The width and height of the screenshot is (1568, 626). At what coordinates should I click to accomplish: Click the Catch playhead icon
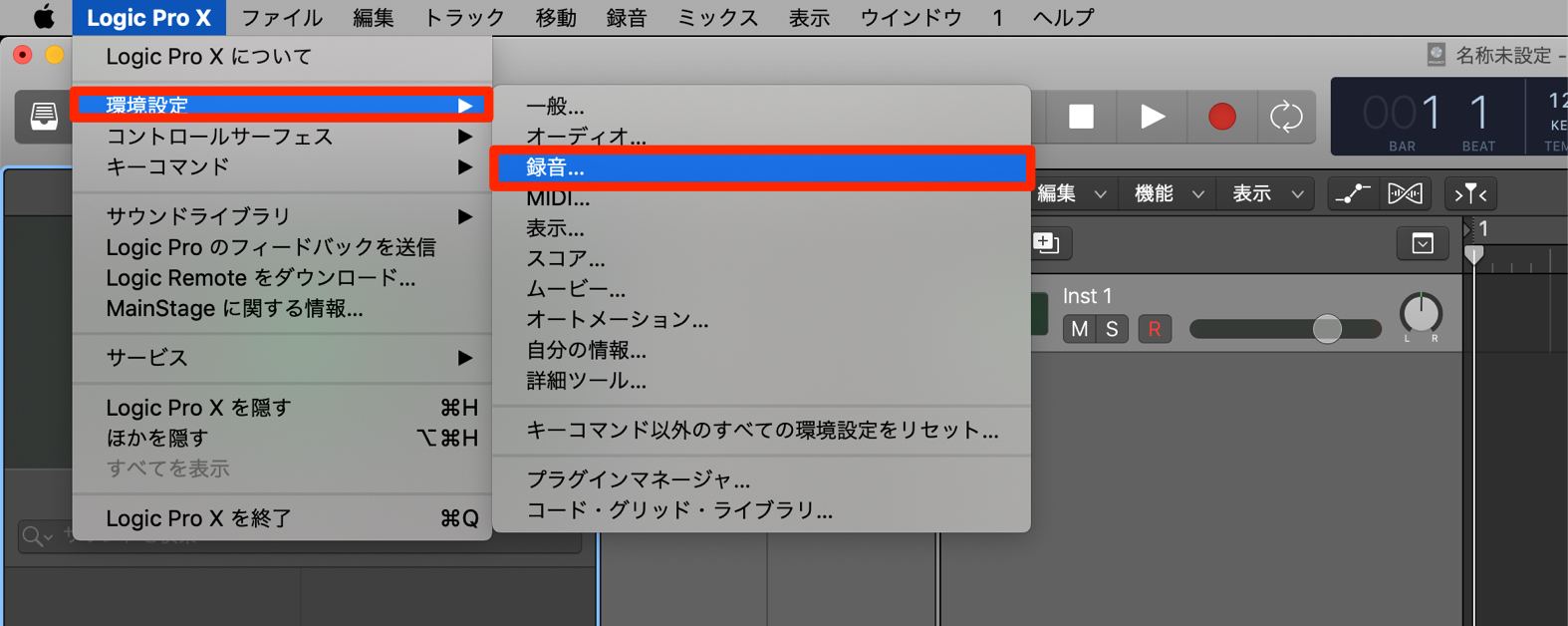(x=1470, y=194)
